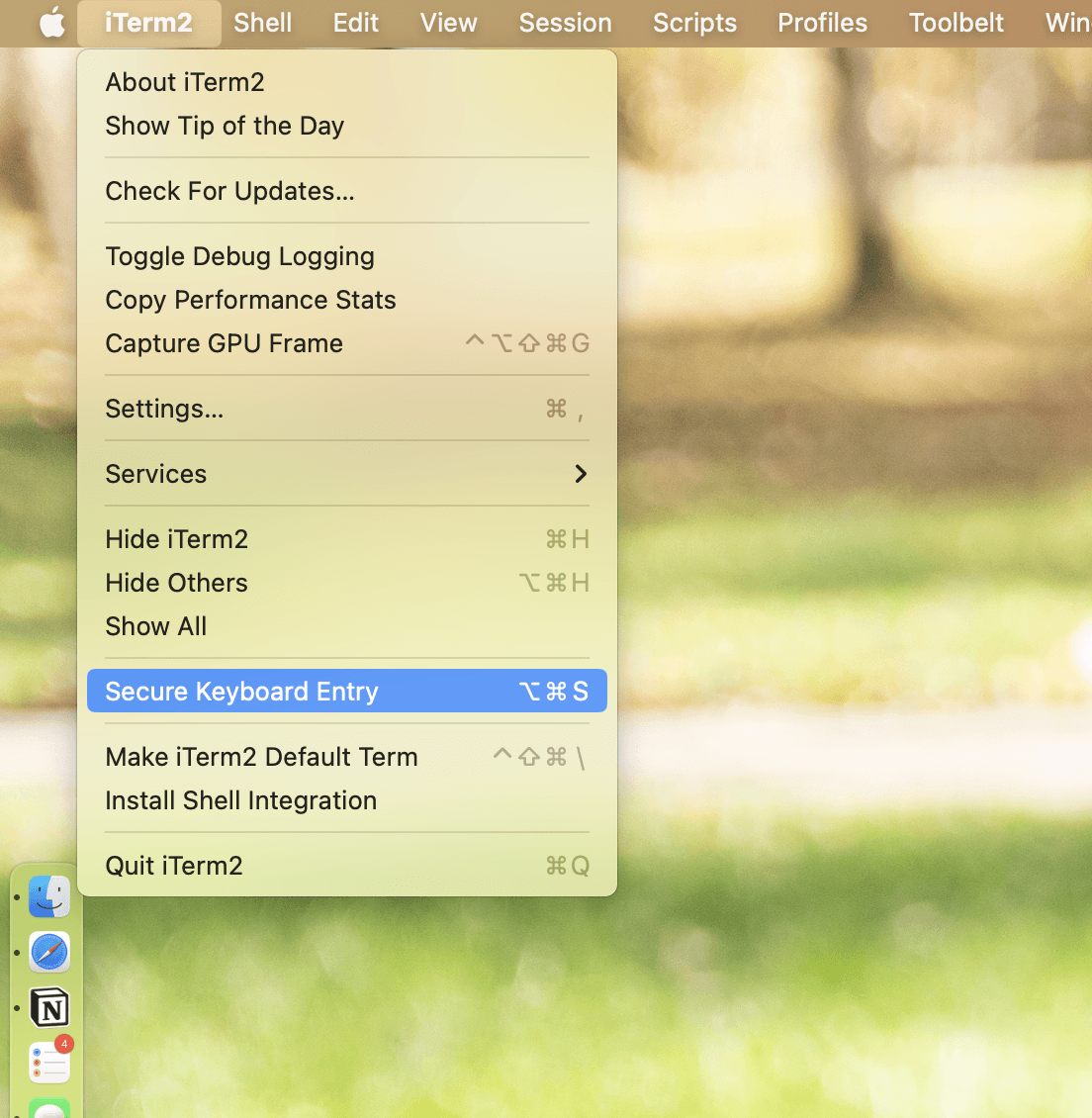Choose Hide Others
Image resolution: width=1092 pixels, height=1118 pixels.
(x=177, y=583)
